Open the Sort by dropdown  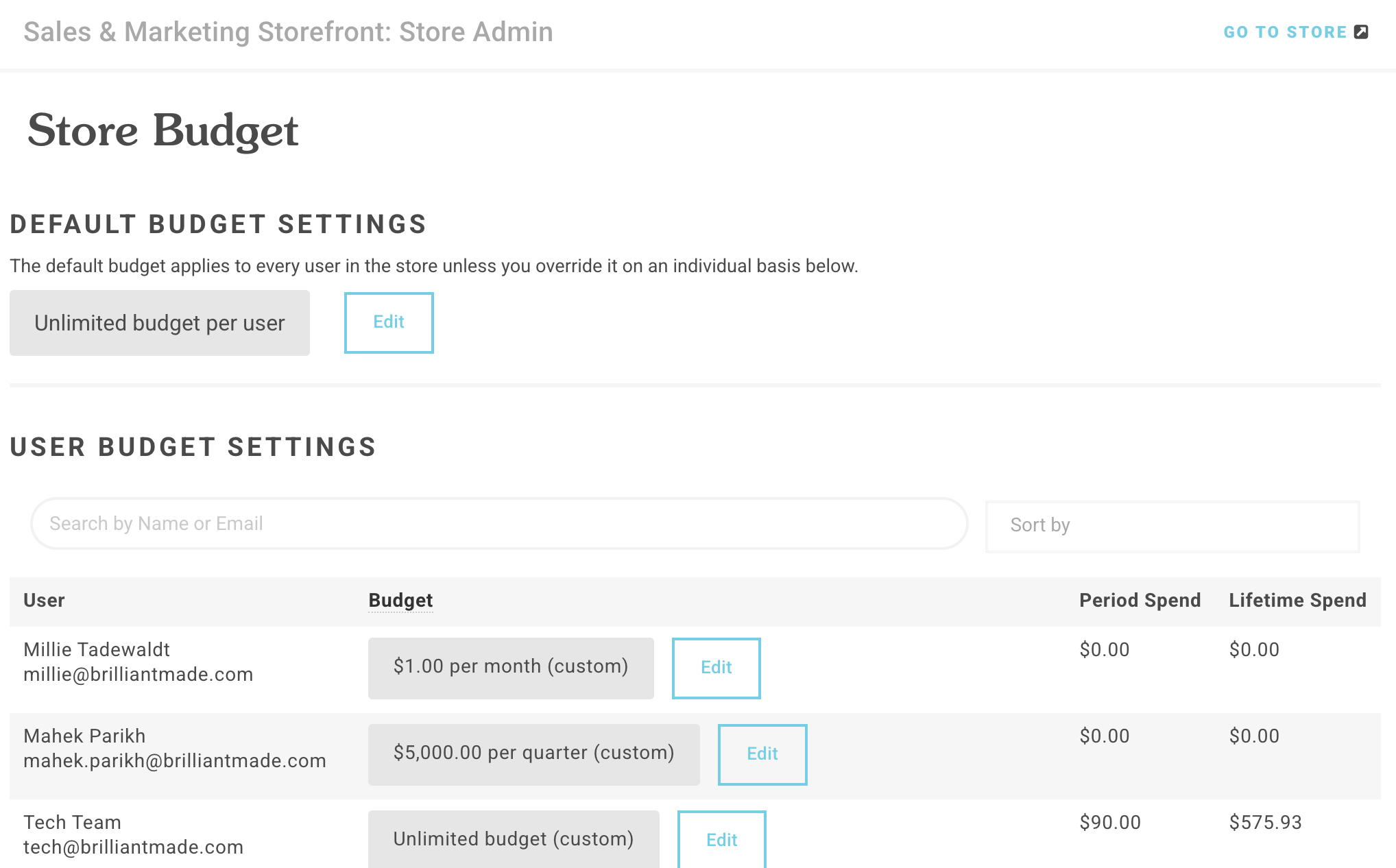pyautogui.click(x=1172, y=526)
